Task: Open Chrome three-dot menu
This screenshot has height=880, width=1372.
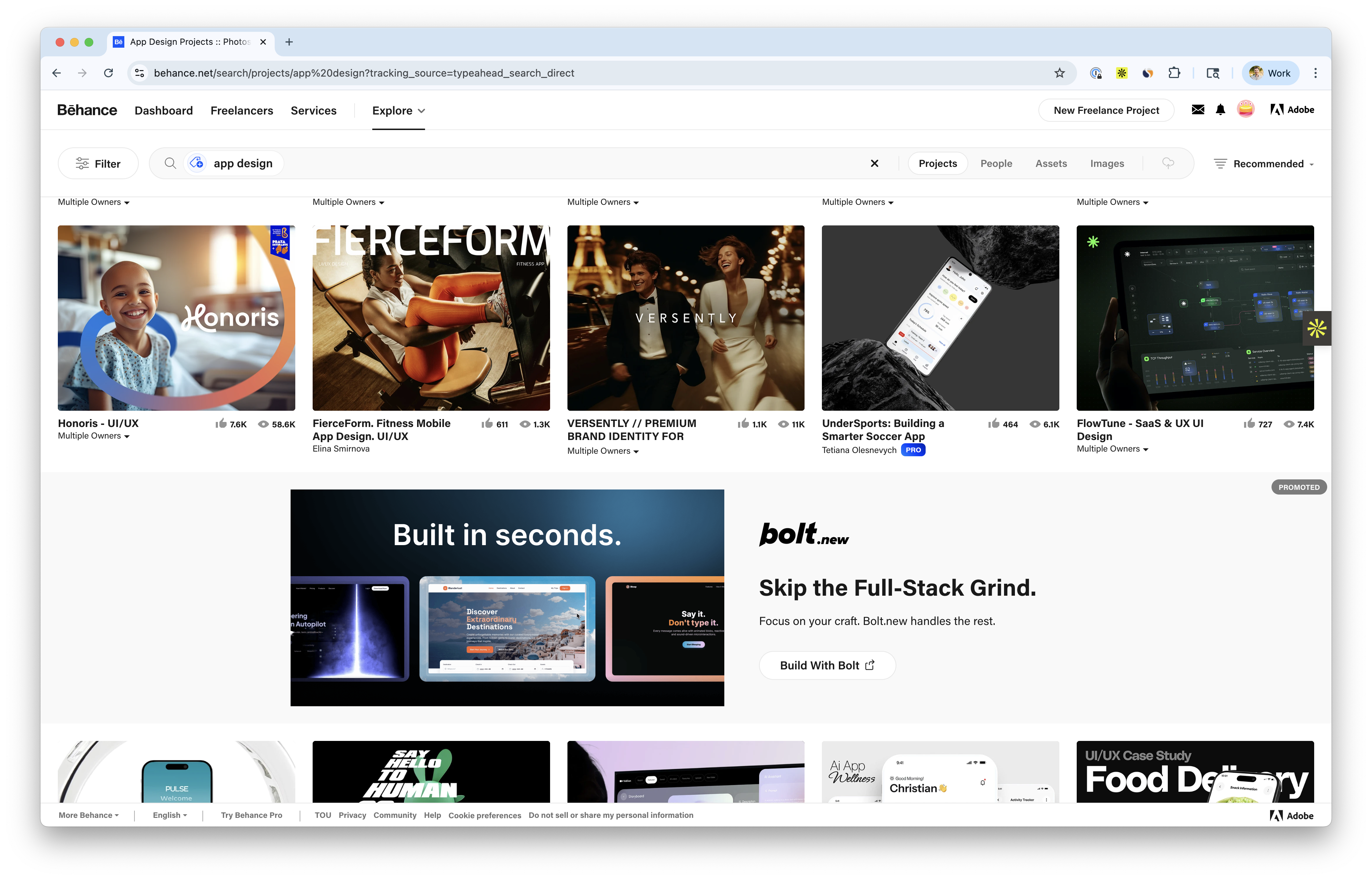Action: point(1315,73)
